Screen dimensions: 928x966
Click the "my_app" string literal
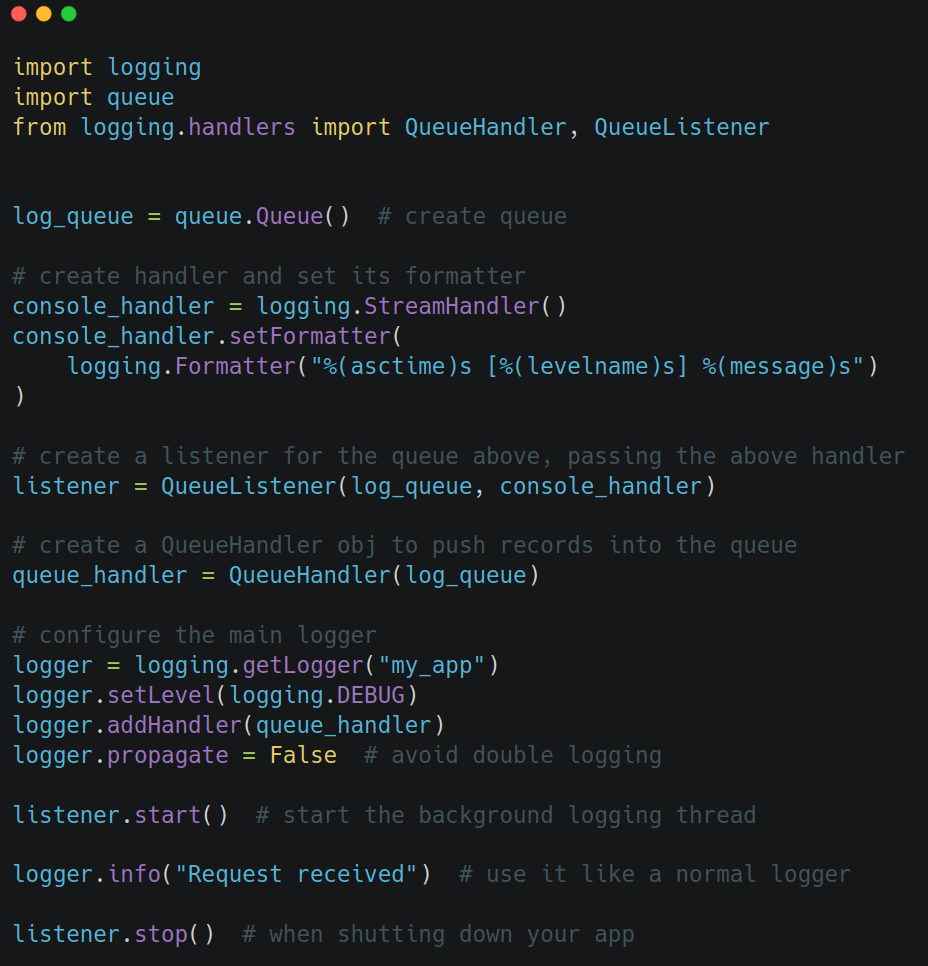(431, 665)
